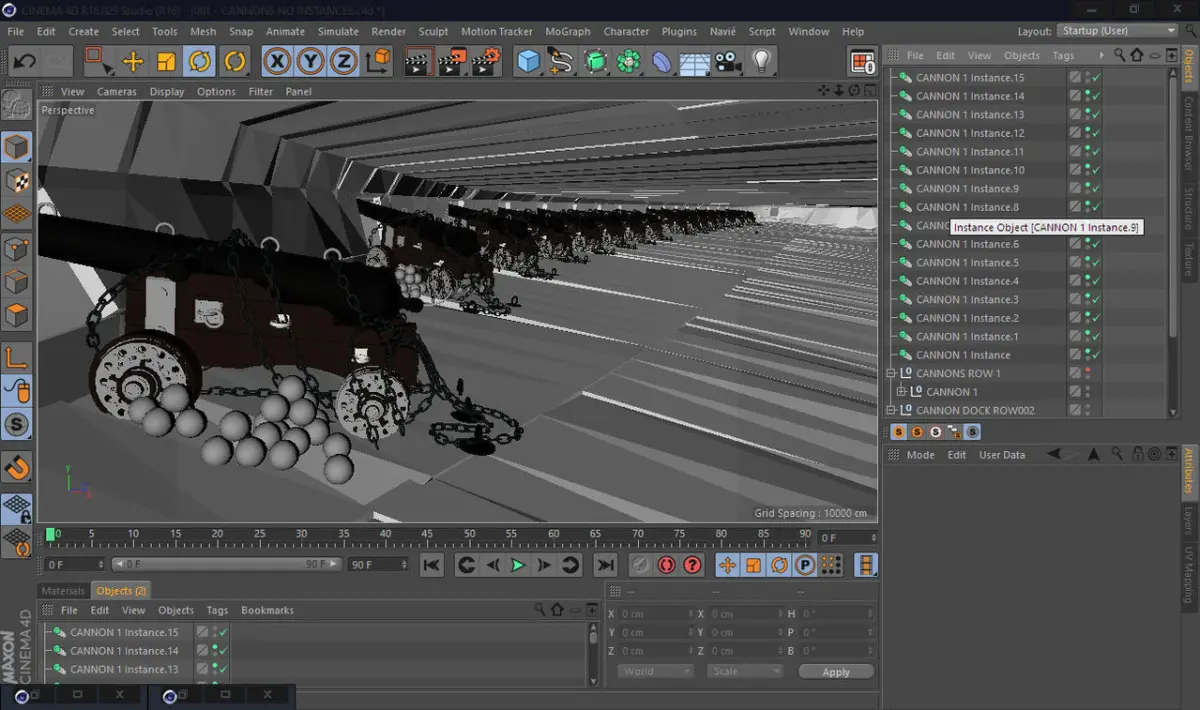Select CANNON 1 Instance.4 in object list
This screenshot has width=1200, height=710.
click(x=967, y=281)
